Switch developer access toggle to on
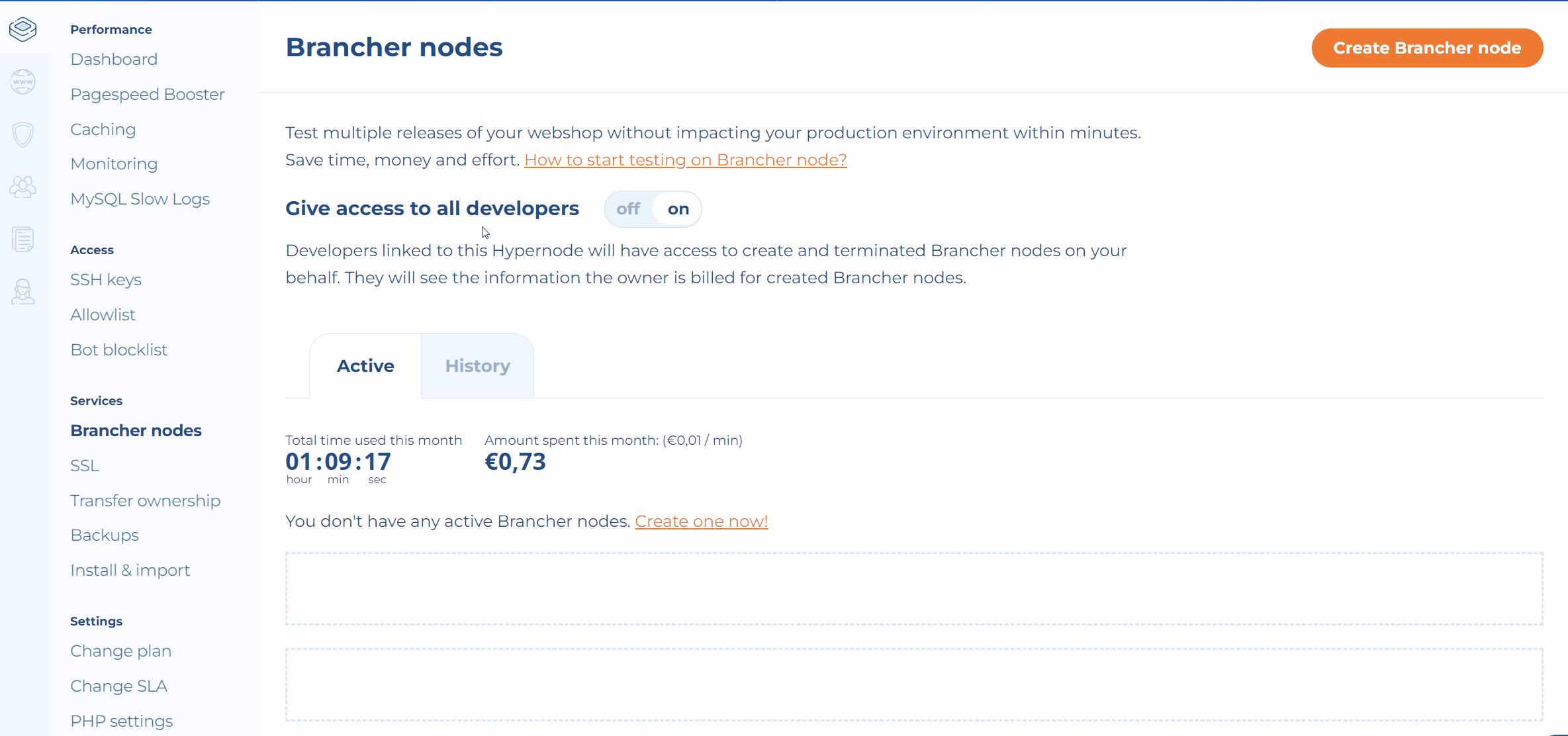The width and height of the screenshot is (1568, 736). coord(678,209)
